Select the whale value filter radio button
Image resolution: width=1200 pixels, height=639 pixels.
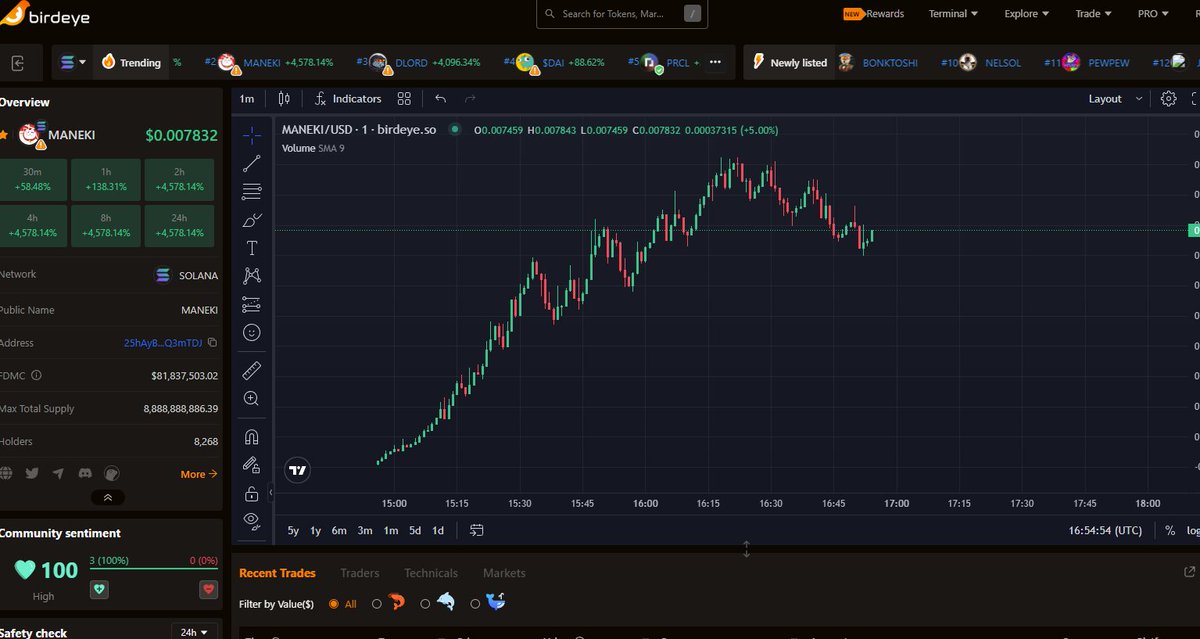click(x=474, y=604)
